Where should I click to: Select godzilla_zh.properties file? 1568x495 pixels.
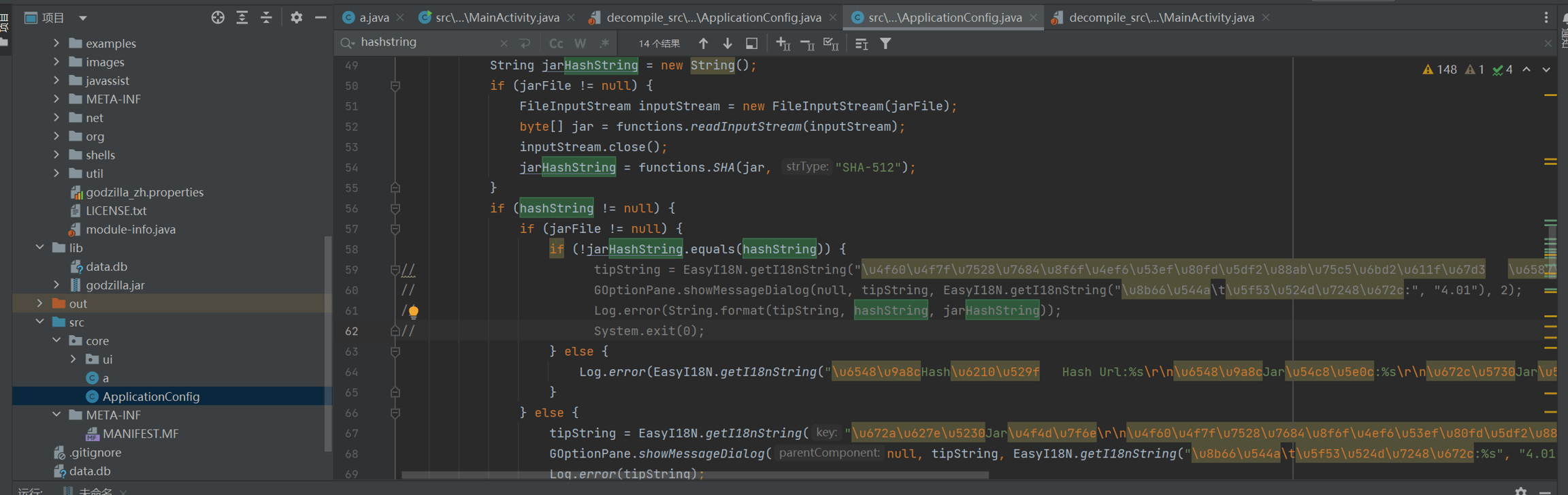point(144,192)
